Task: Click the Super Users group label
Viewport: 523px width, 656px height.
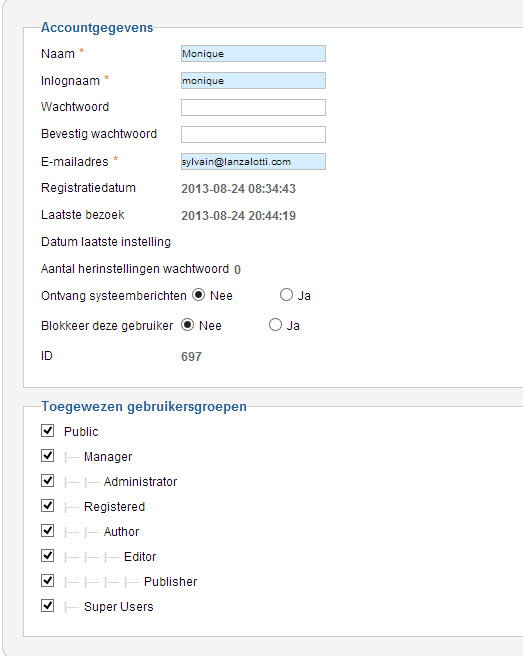Action: [x=118, y=607]
